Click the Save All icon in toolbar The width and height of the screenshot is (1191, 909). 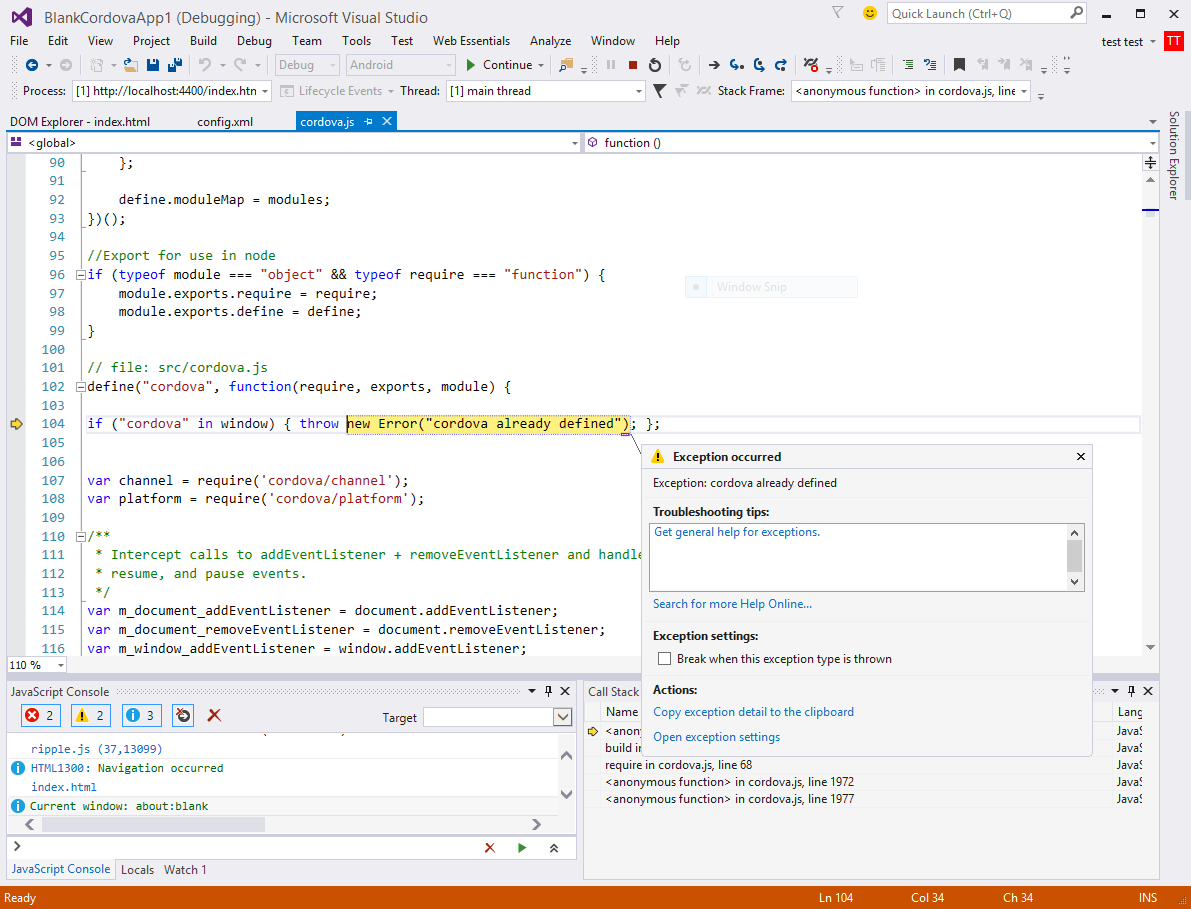click(x=175, y=65)
